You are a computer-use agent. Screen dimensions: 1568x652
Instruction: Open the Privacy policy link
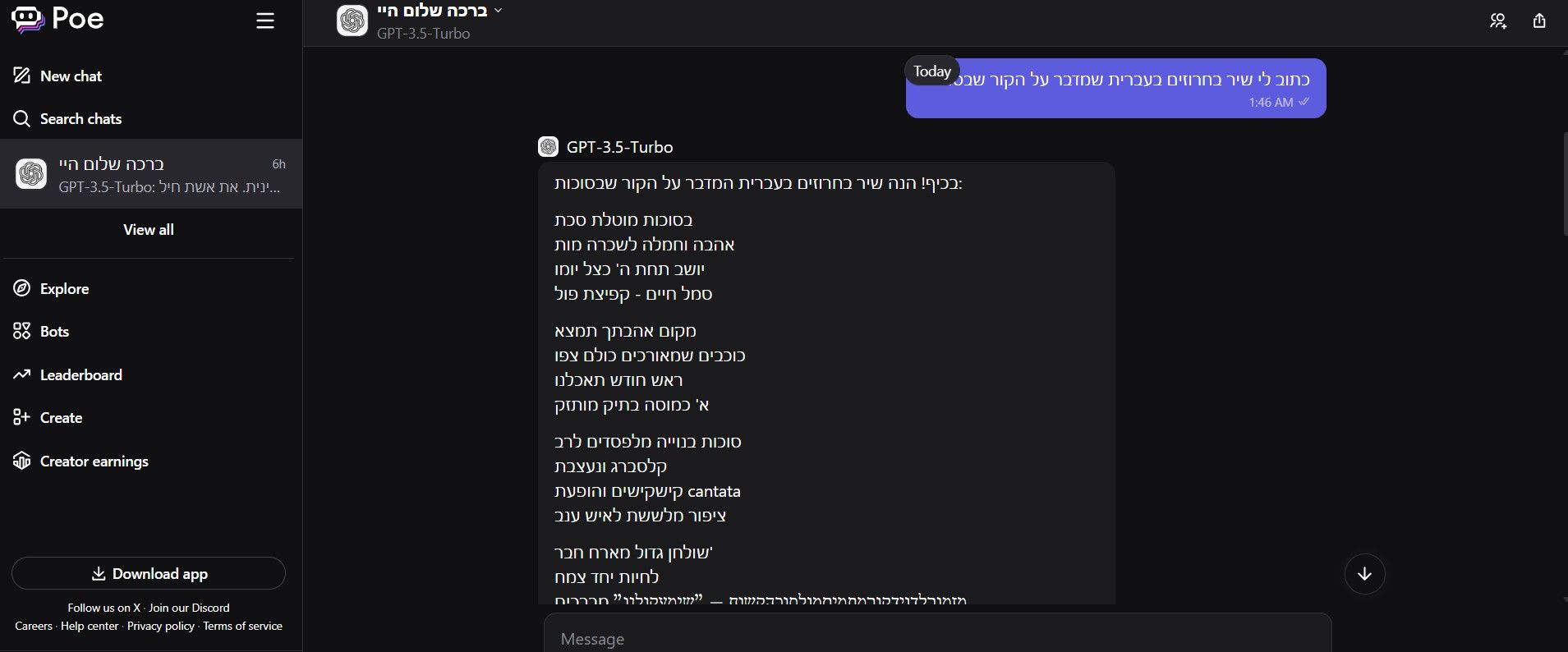[x=161, y=626]
